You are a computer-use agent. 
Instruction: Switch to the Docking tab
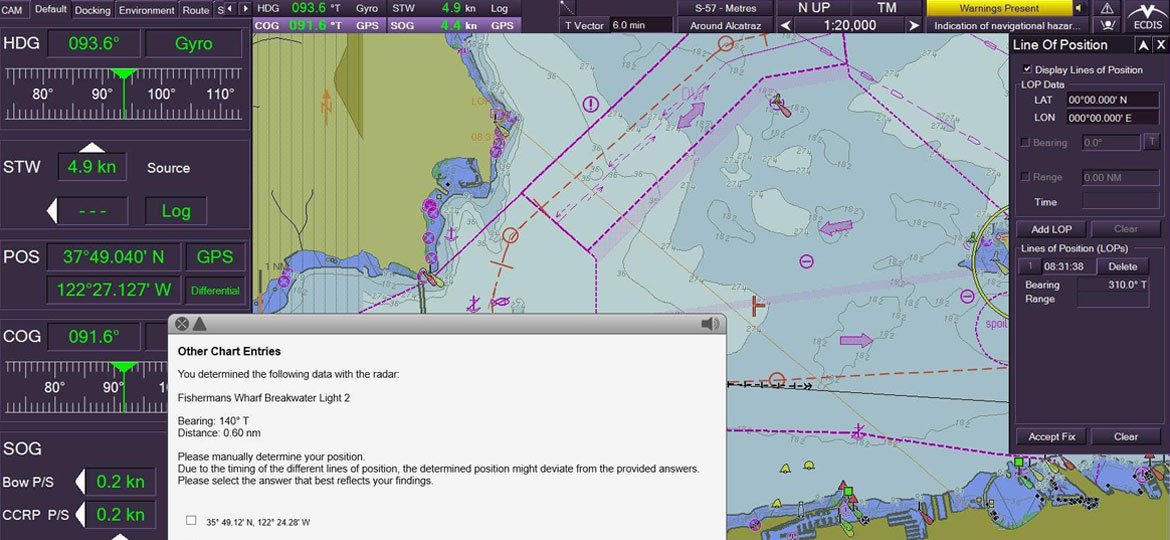click(93, 10)
